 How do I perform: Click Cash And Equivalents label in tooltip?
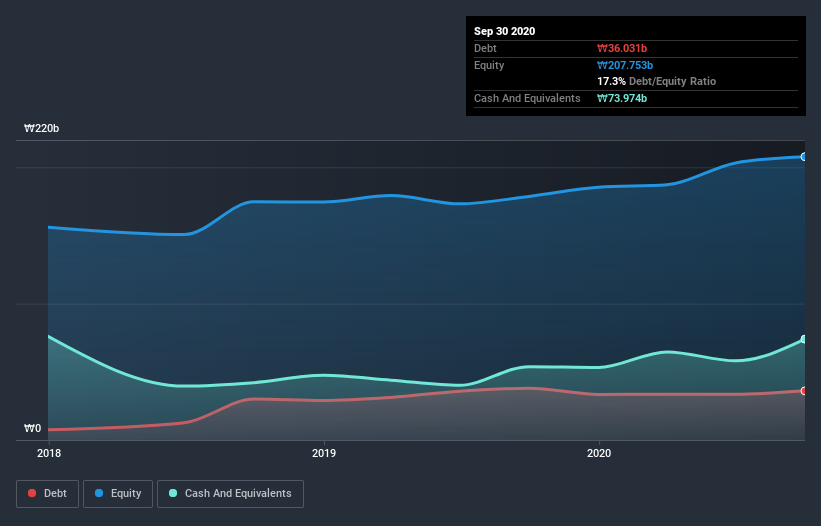[x=527, y=98]
